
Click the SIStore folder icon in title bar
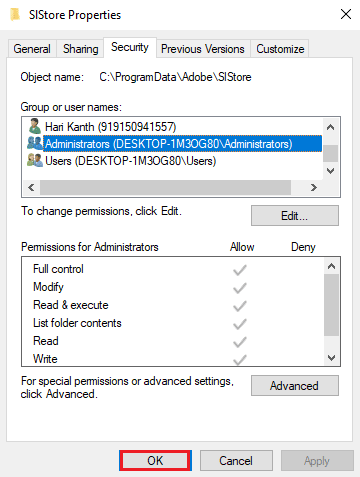(x=15, y=15)
